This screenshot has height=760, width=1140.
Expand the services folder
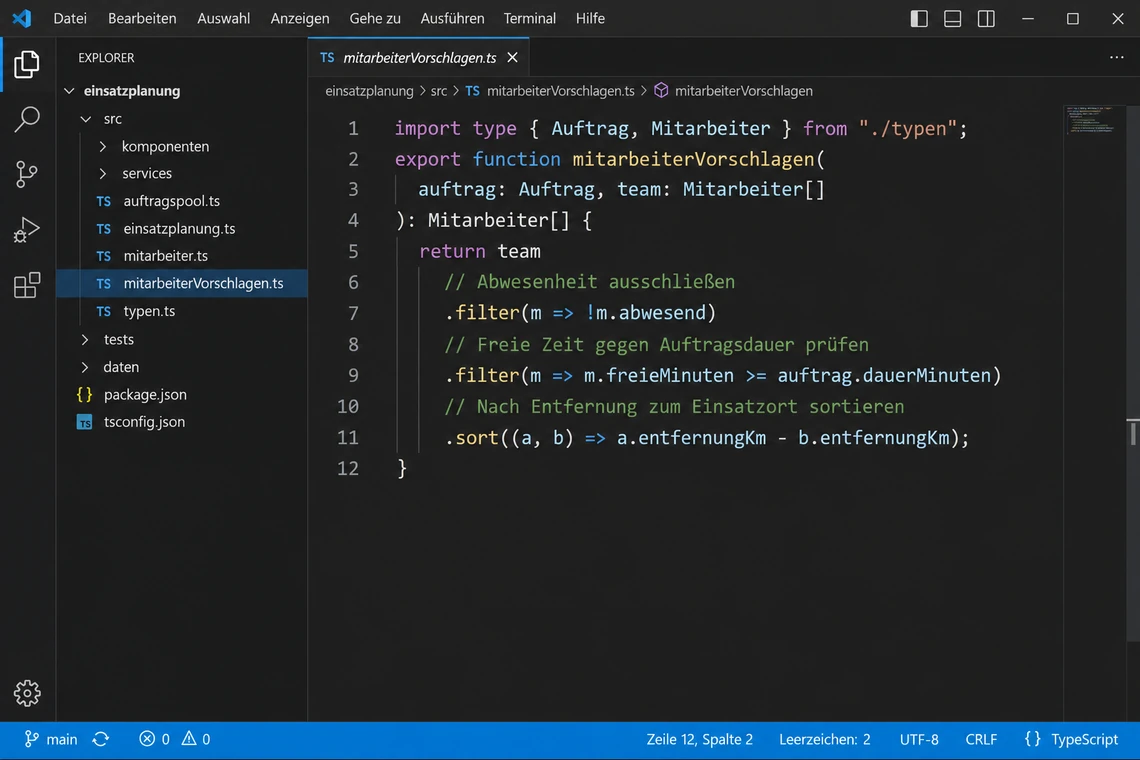tap(103, 173)
